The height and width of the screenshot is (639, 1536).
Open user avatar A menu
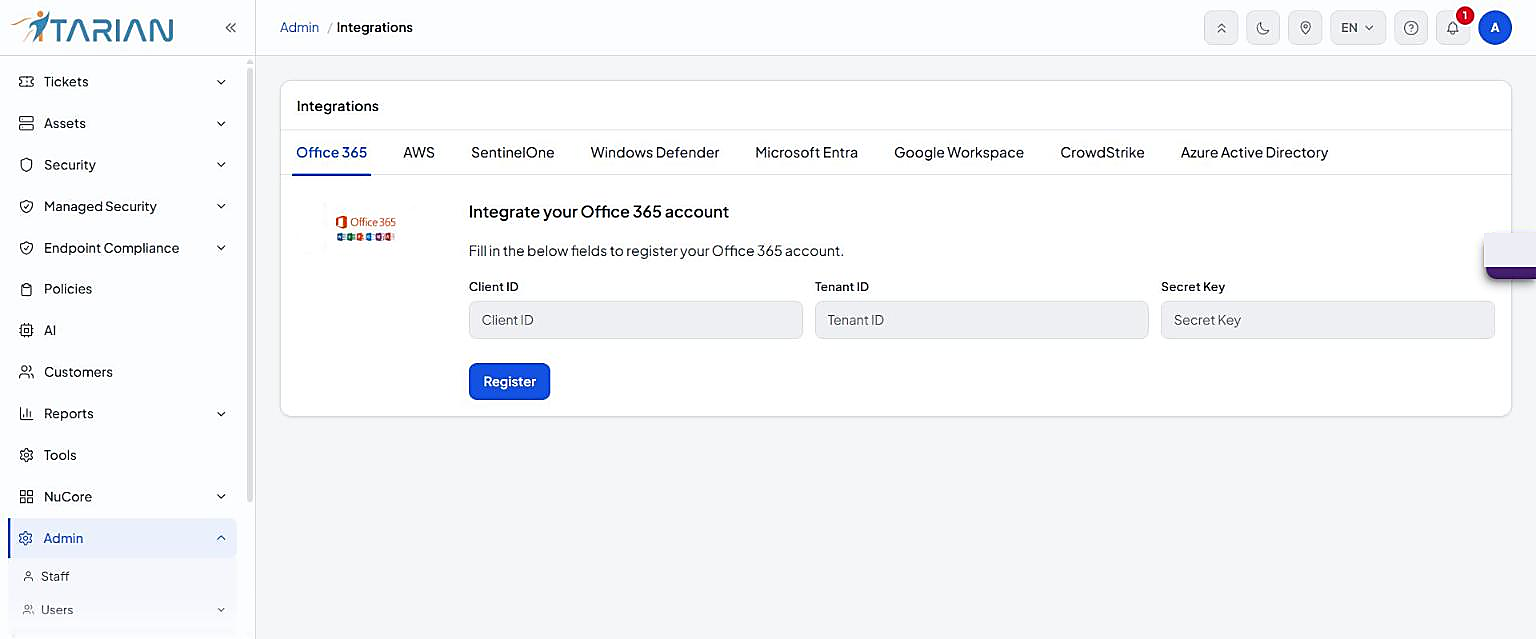click(x=1495, y=28)
